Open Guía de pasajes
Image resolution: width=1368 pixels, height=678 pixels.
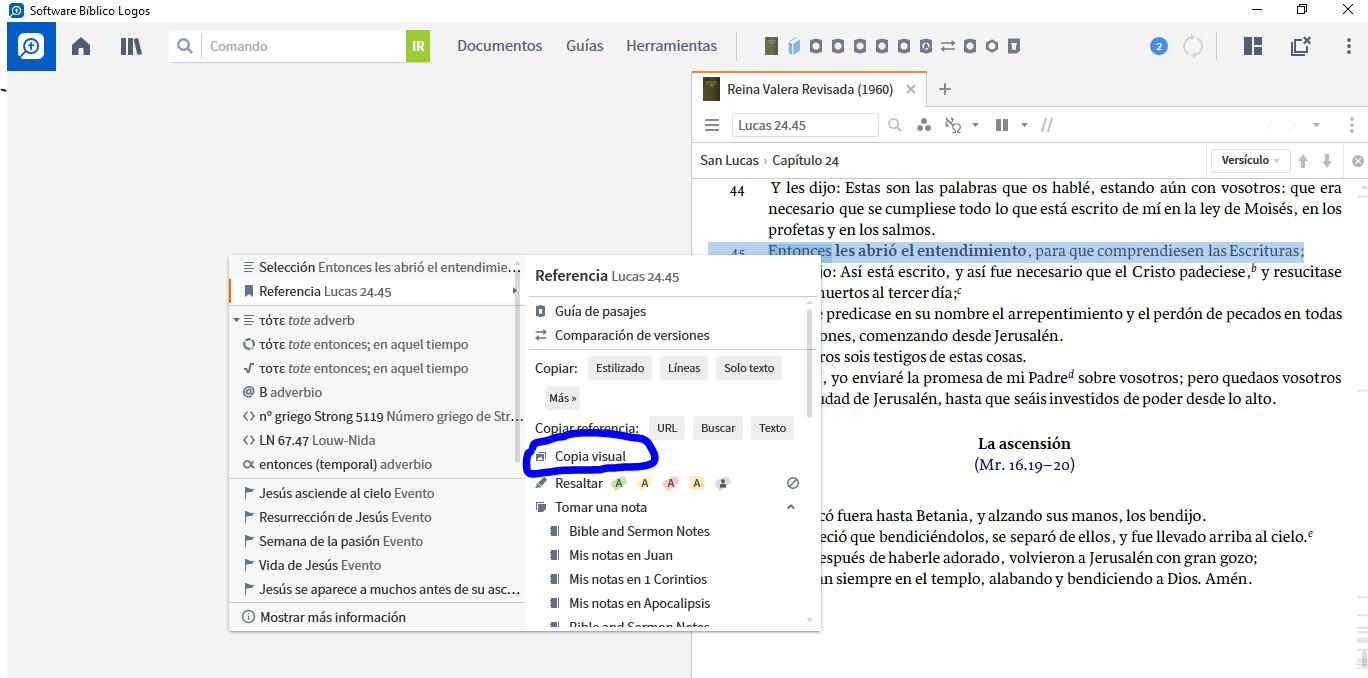point(600,311)
